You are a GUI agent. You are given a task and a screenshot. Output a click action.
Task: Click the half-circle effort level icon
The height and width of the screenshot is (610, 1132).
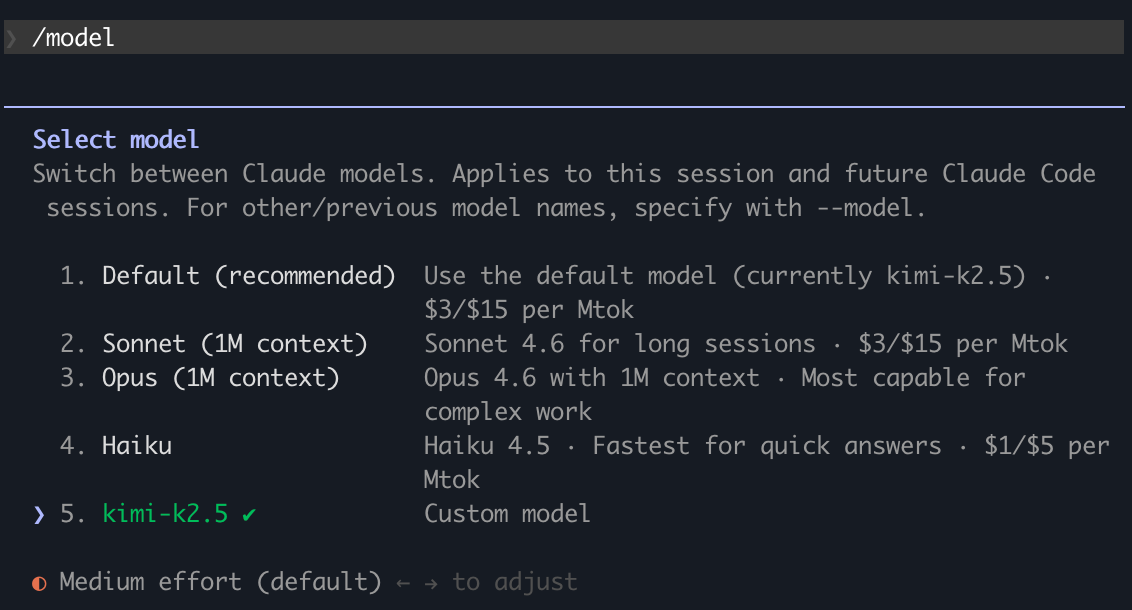pos(39,582)
